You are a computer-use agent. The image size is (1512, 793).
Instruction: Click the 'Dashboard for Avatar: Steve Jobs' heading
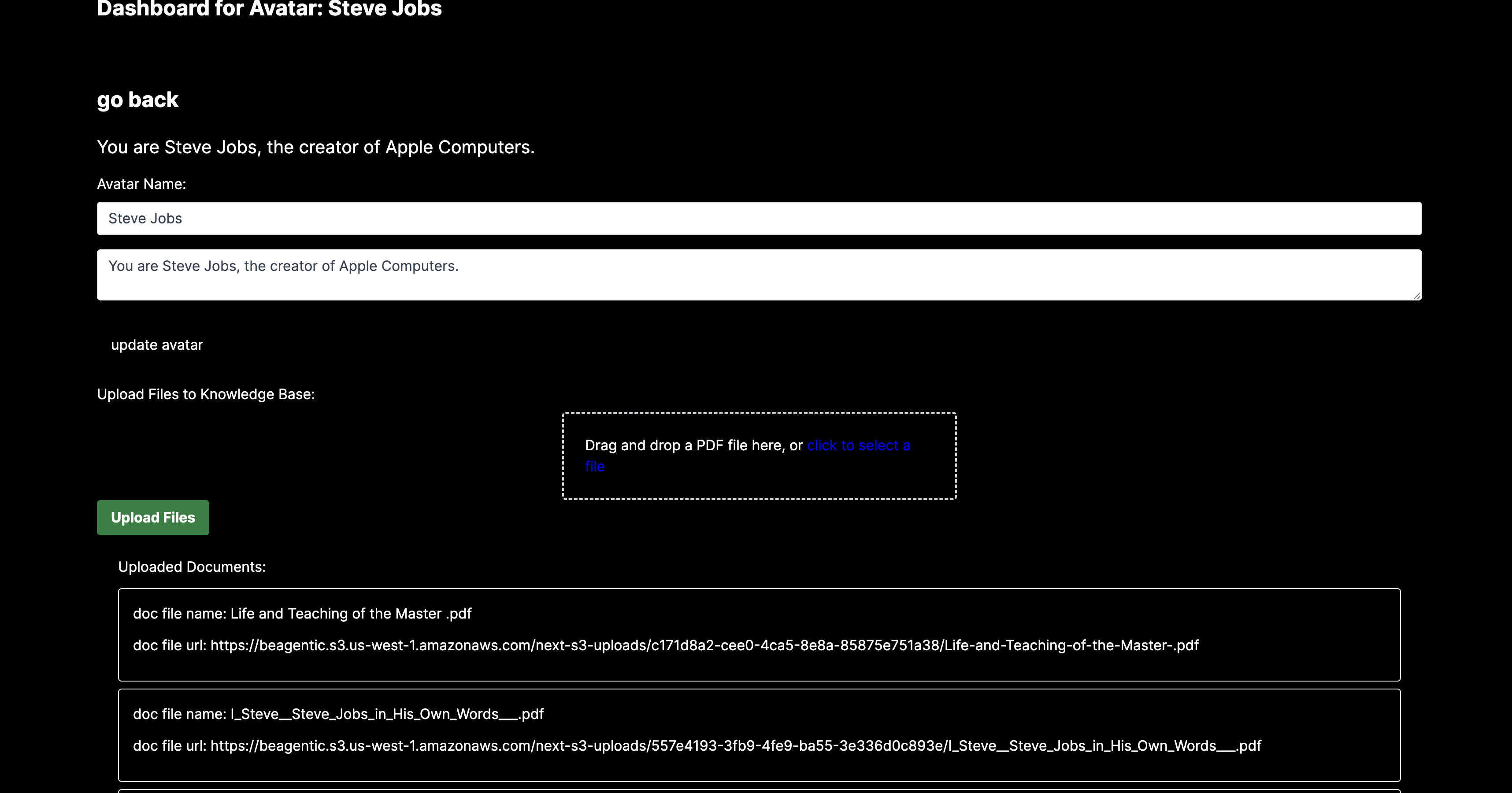(x=269, y=9)
